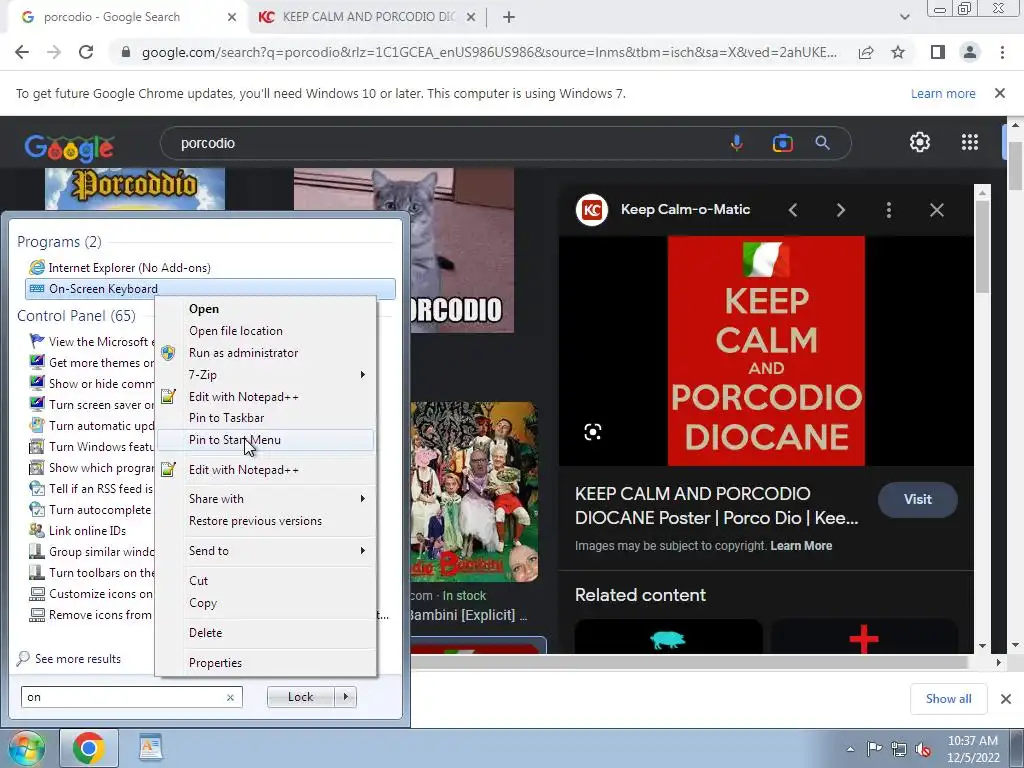
Task: Go to Google logo homepage
Action: coord(69,148)
